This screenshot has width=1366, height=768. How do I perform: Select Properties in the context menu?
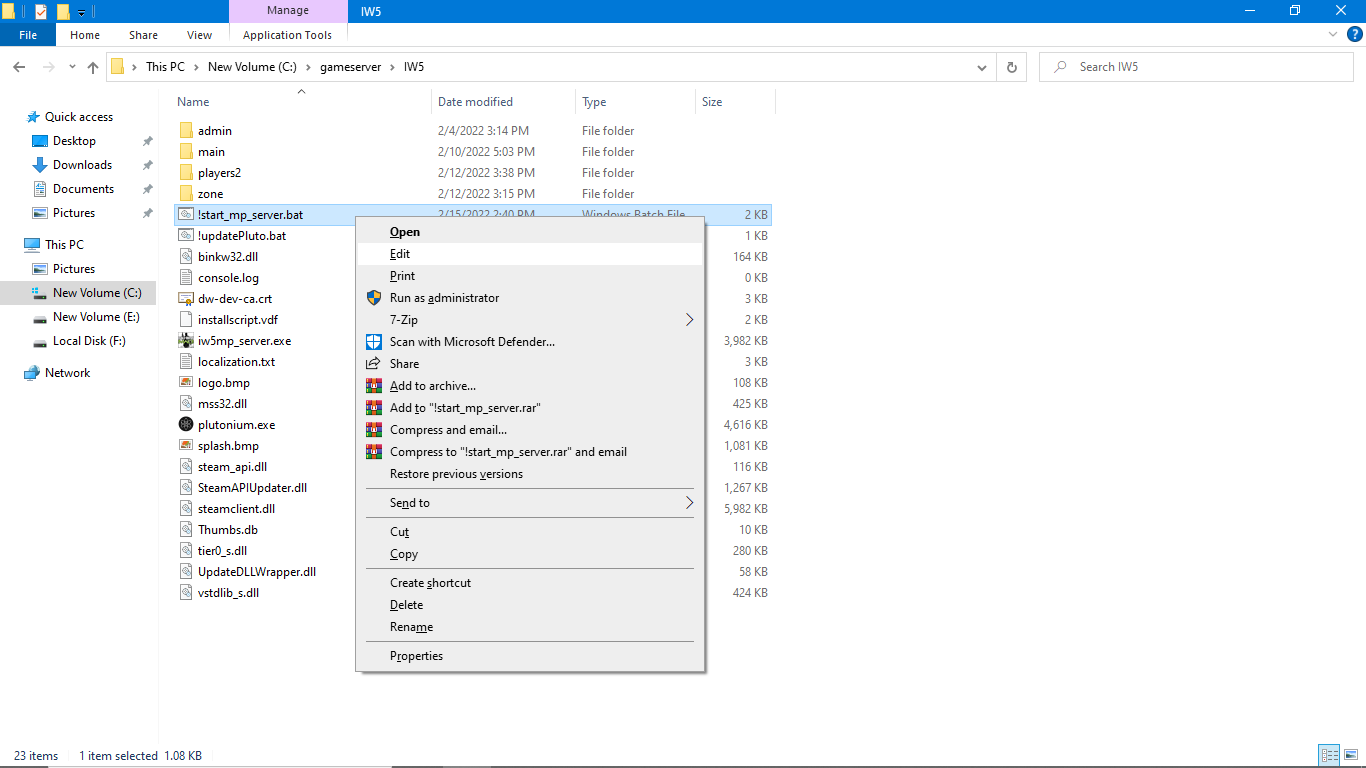(416, 656)
